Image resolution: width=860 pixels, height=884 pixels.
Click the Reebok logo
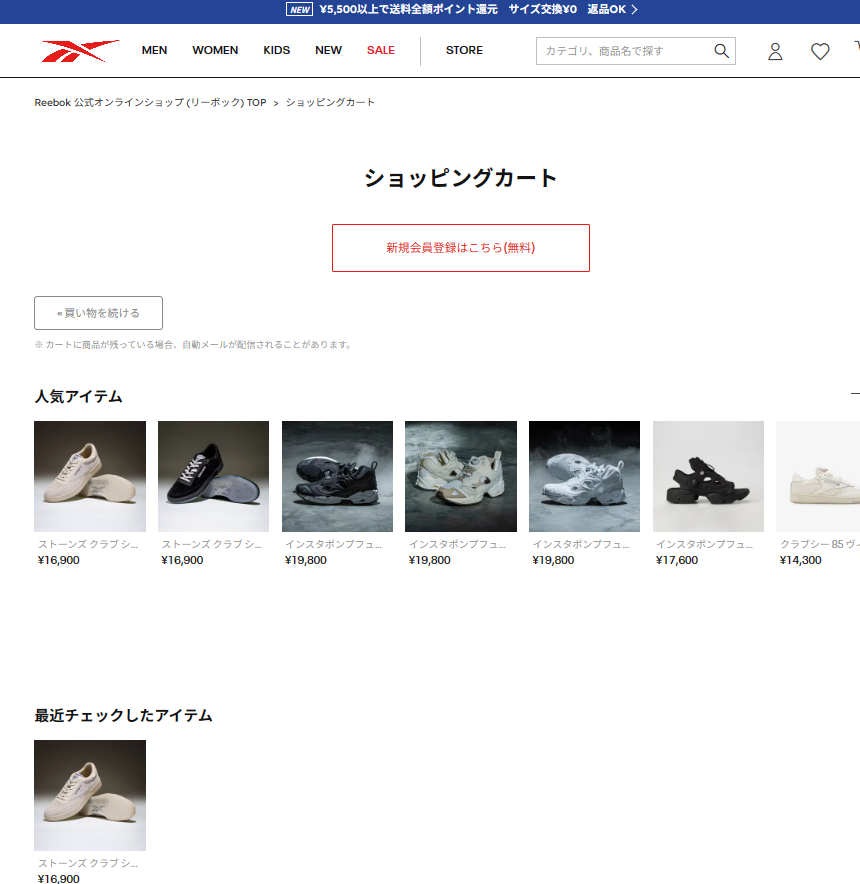click(80, 51)
